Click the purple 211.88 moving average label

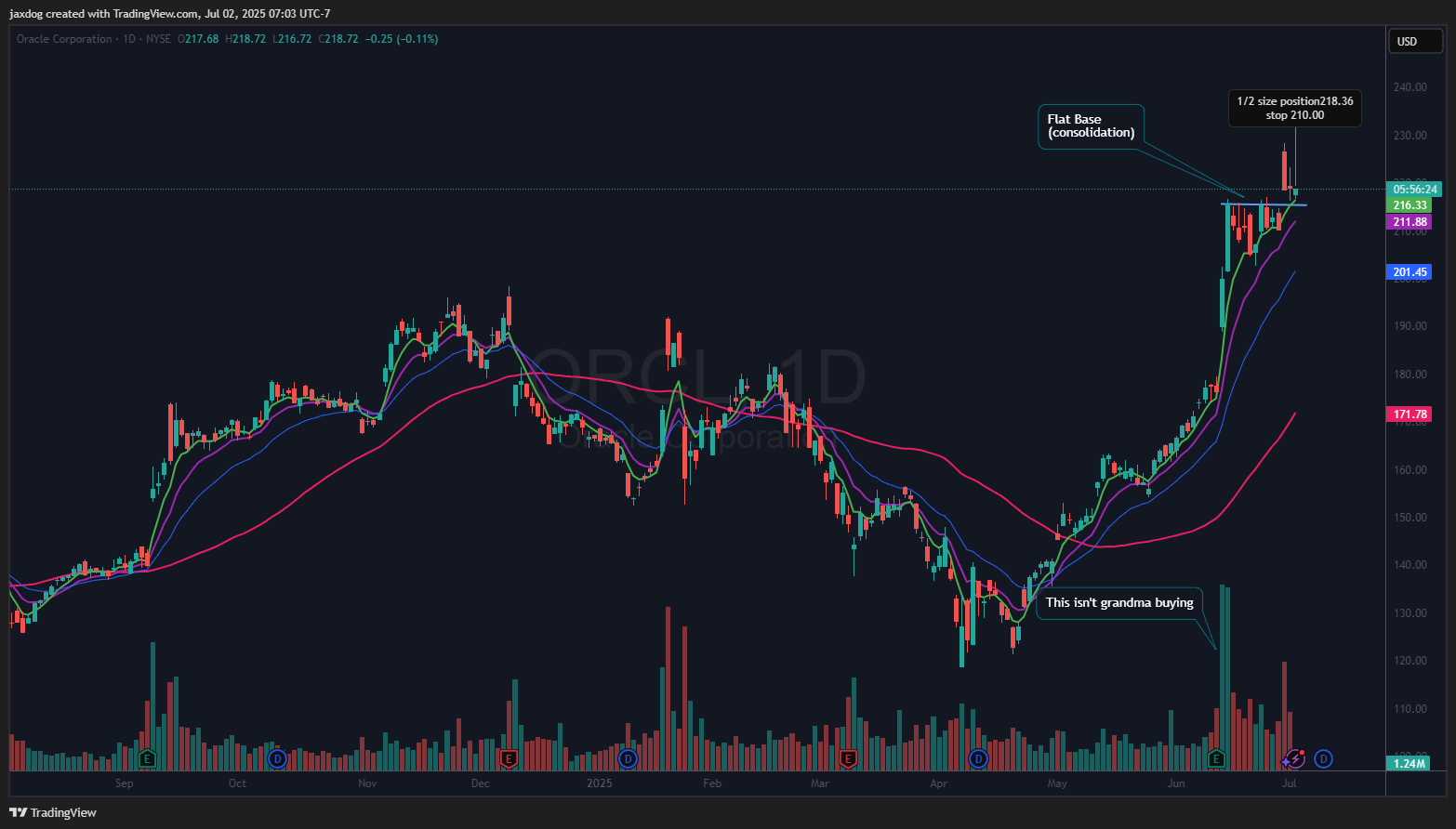click(1410, 222)
